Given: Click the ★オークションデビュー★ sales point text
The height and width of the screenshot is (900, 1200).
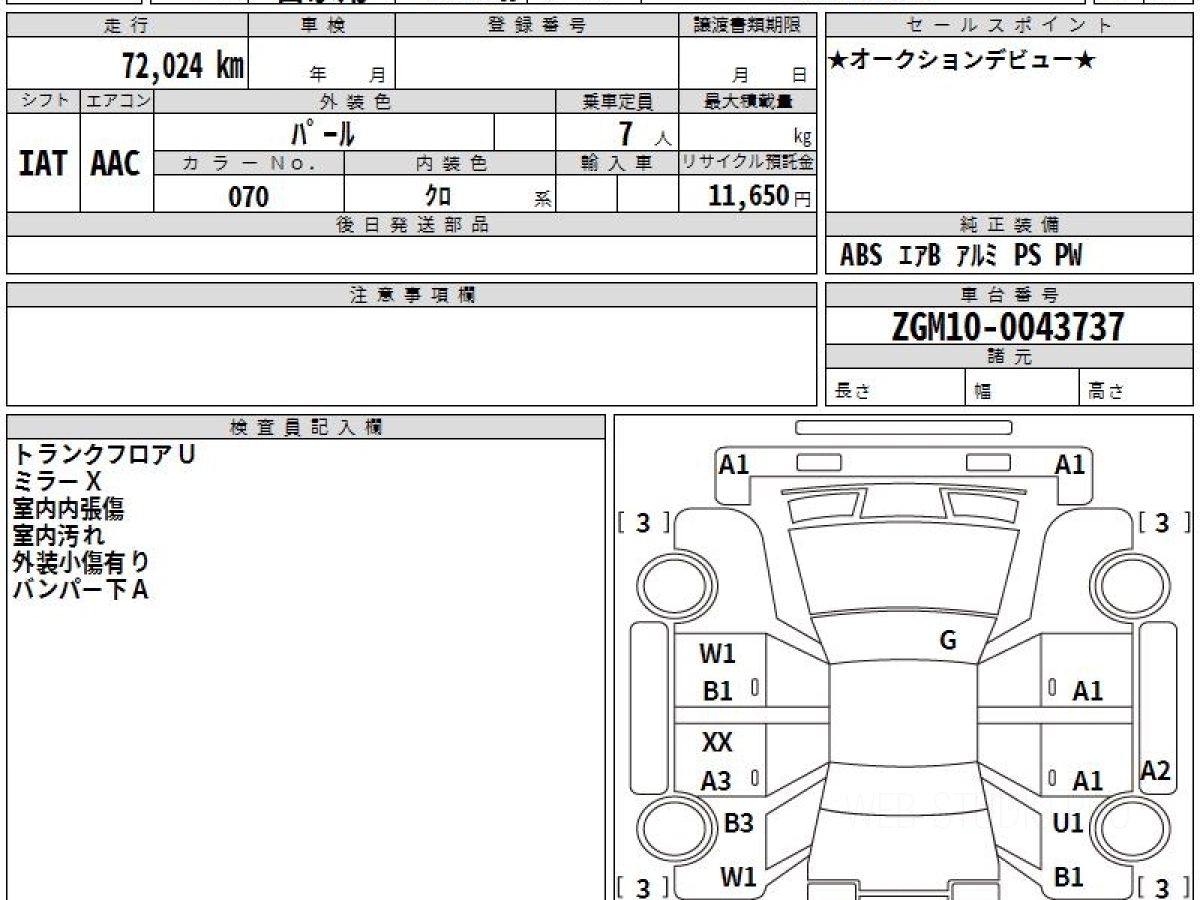Looking at the screenshot, I should (x=961, y=61).
